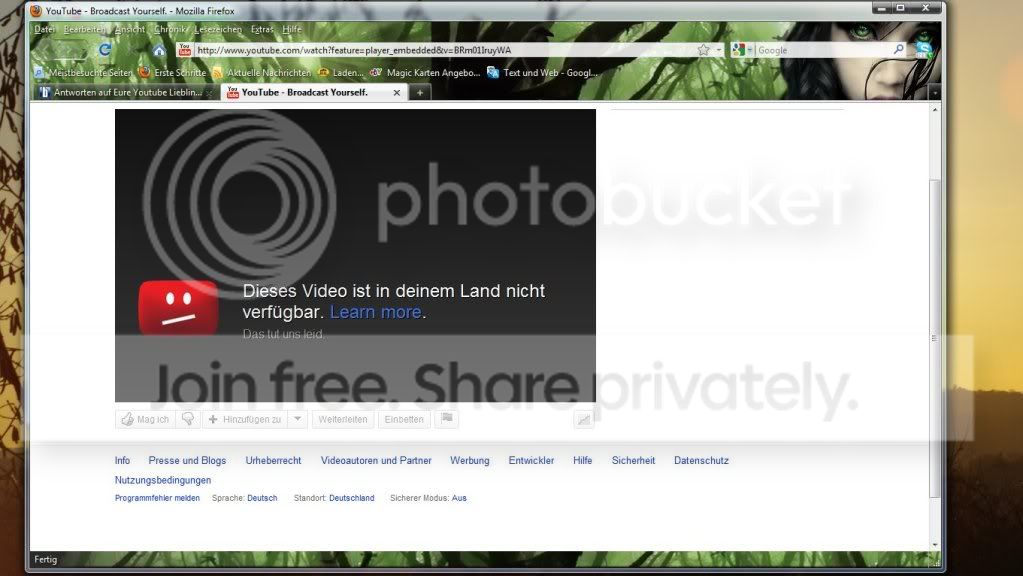This screenshot has height=576, width=1023.
Task: Flag the video with the flag icon
Action: click(447, 419)
